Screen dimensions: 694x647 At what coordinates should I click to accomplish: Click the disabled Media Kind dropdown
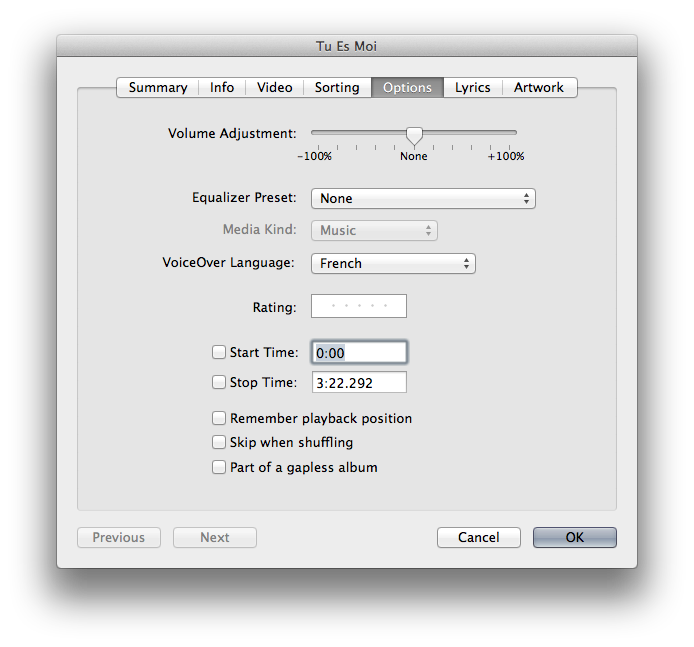coord(375,231)
